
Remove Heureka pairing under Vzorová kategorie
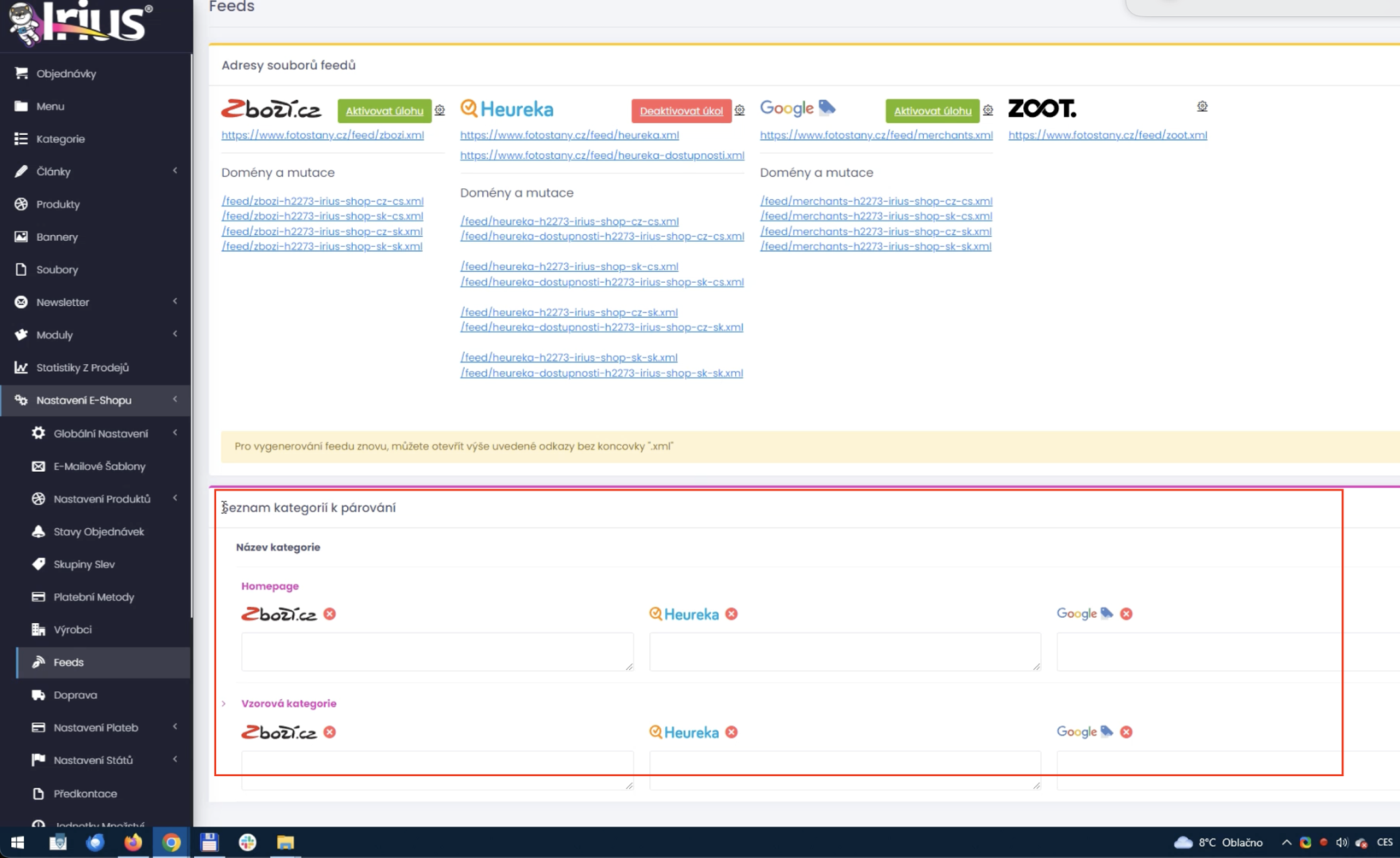pyautogui.click(x=732, y=732)
